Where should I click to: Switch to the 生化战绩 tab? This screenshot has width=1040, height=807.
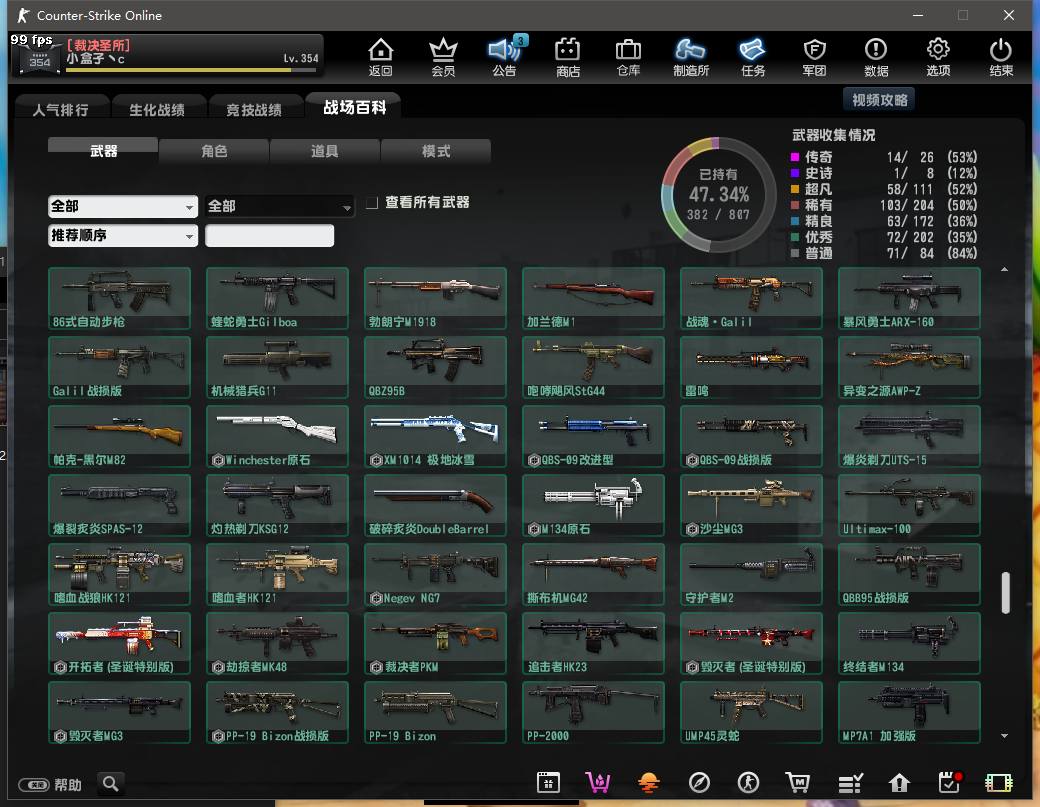tap(157, 109)
